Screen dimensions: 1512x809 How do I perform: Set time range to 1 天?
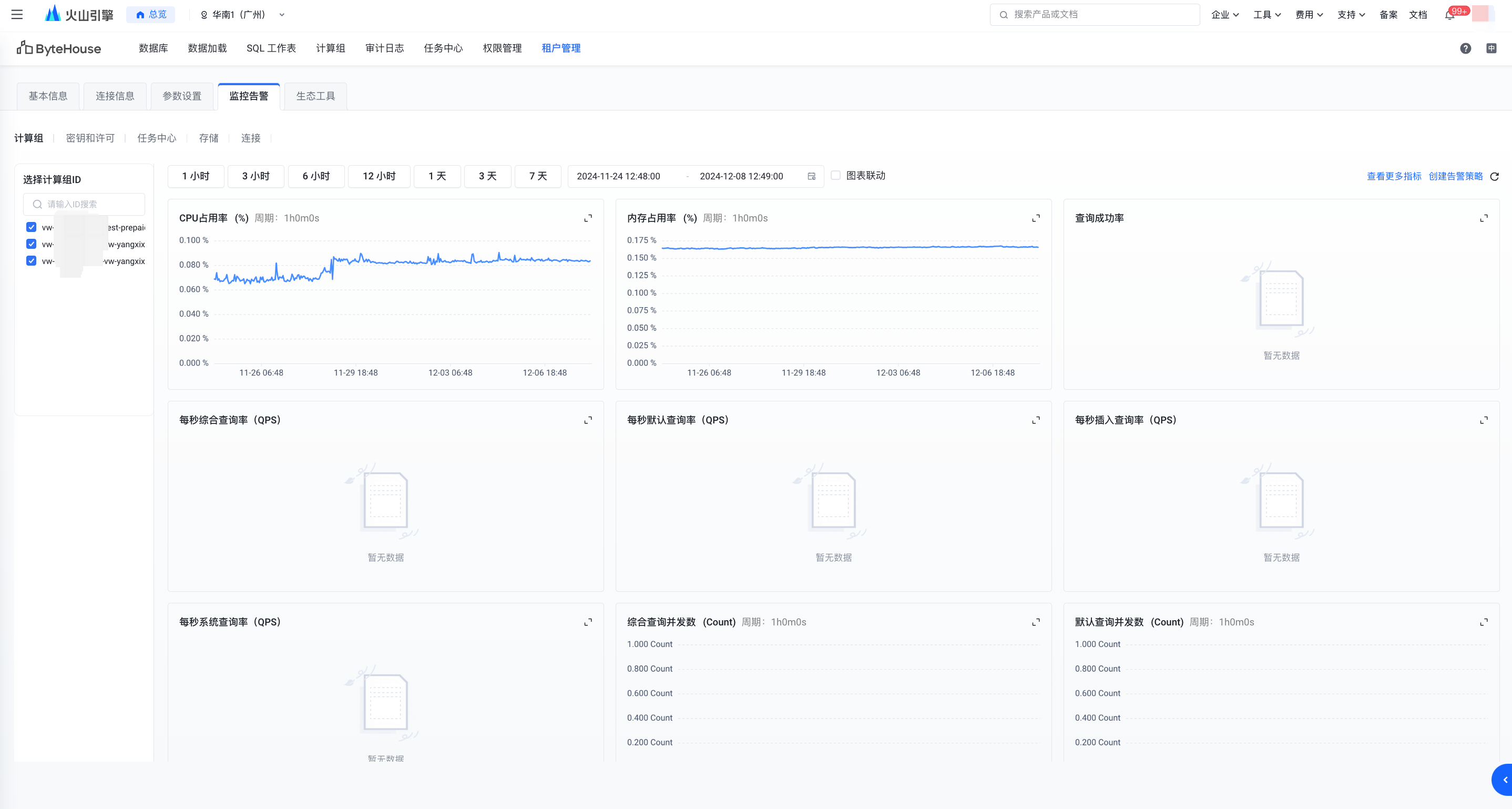[437, 176]
